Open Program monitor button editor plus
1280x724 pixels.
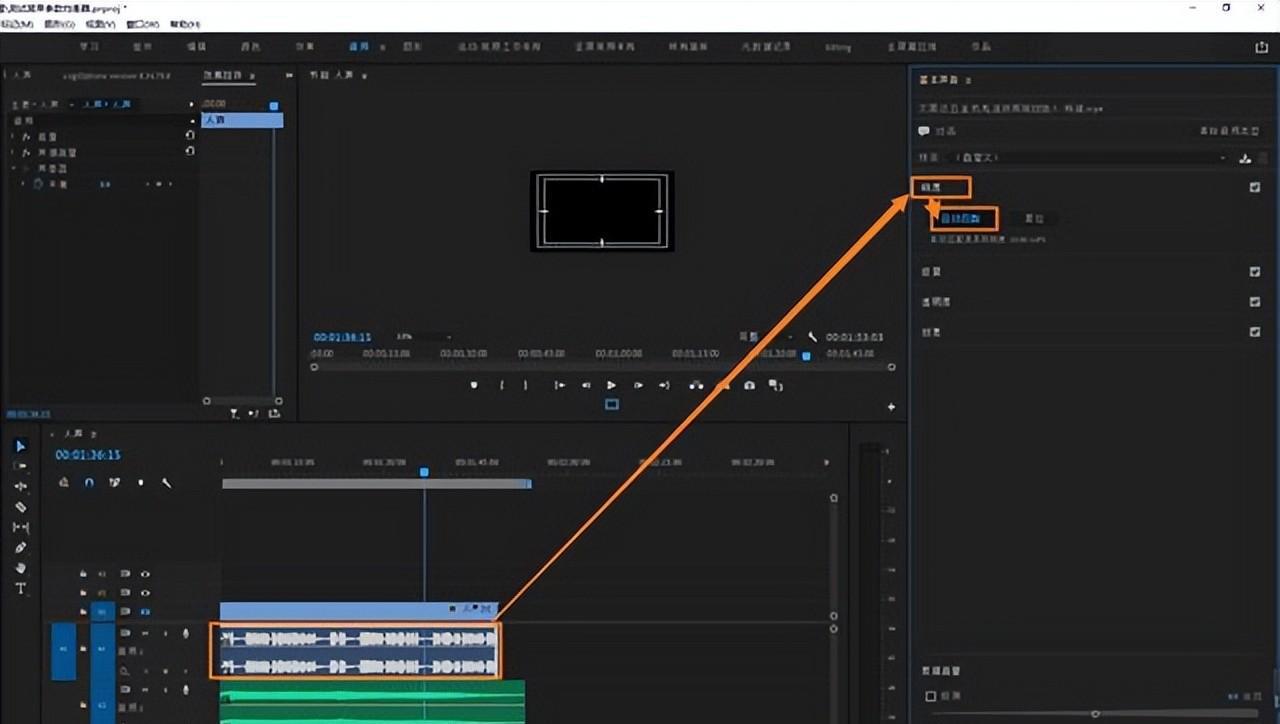click(x=891, y=407)
